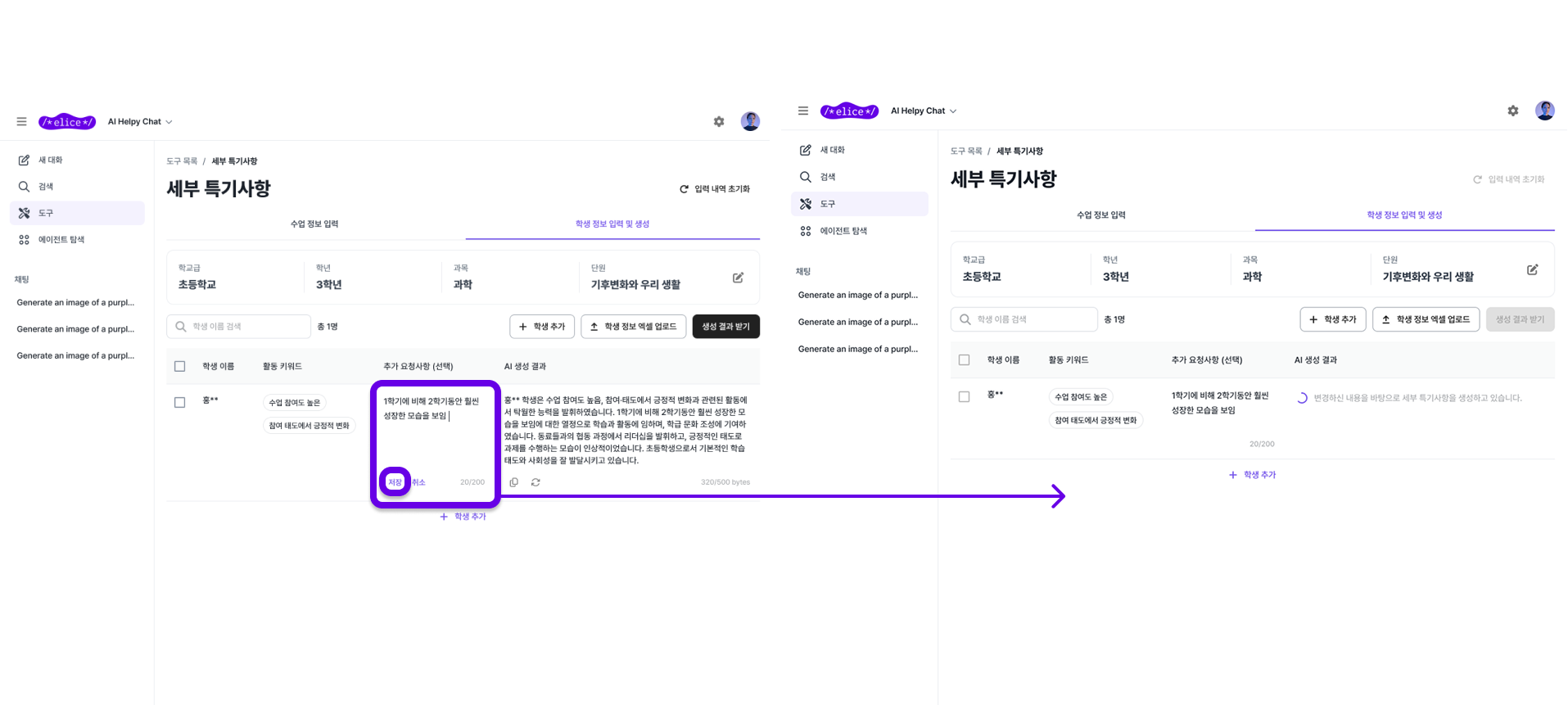Click the hamburger menu in right screen

803,111
